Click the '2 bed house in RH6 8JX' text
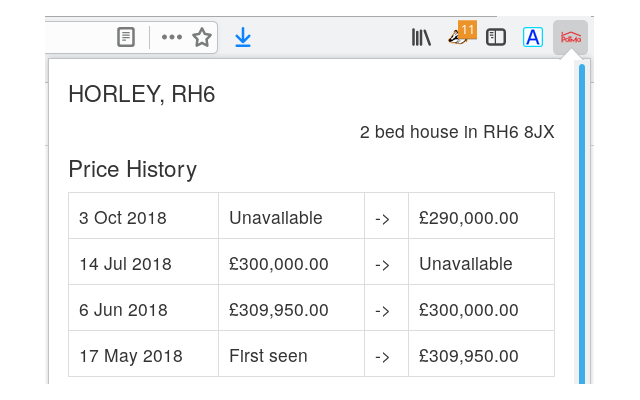640x400 pixels. pos(457,132)
